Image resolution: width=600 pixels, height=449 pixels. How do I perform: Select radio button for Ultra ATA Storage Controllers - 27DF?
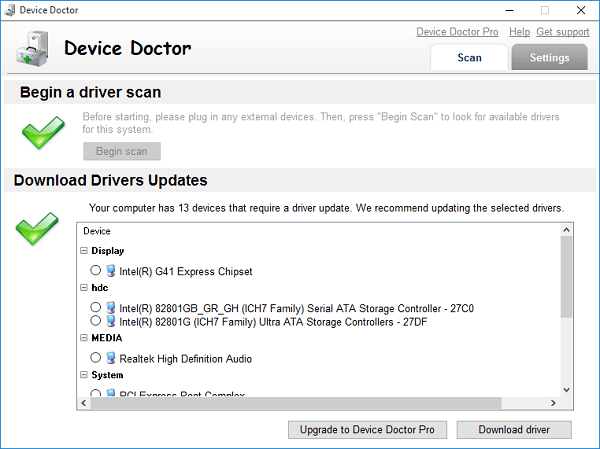click(95, 320)
